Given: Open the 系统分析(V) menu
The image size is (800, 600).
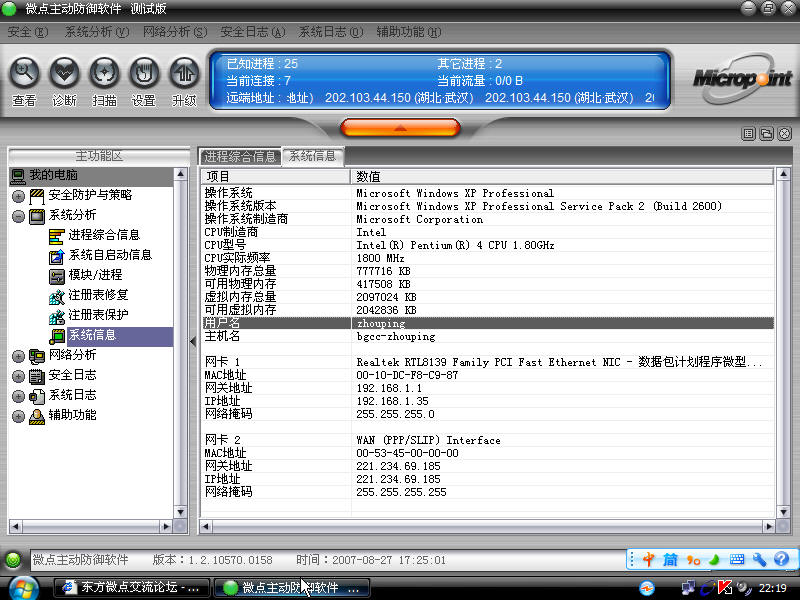Looking at the screenshot, I should pyautogui.click(x=96, y=32).
